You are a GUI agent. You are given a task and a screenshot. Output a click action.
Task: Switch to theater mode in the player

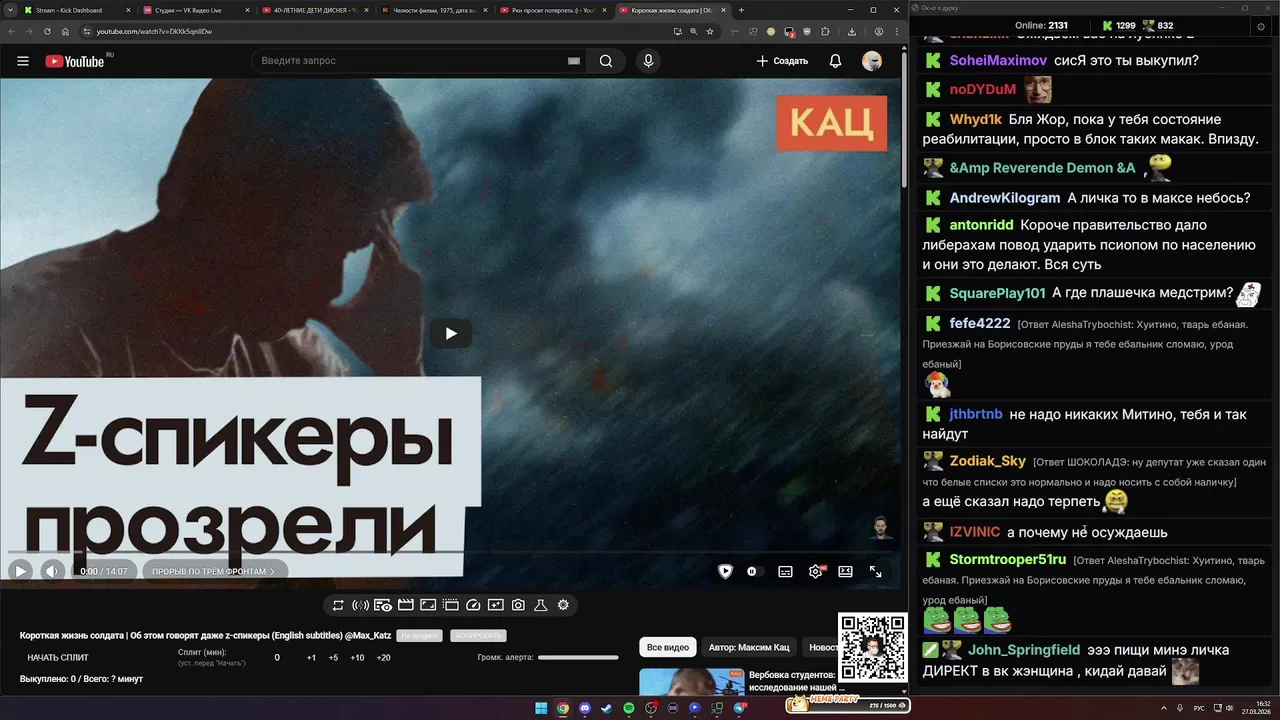coord(845,571)
